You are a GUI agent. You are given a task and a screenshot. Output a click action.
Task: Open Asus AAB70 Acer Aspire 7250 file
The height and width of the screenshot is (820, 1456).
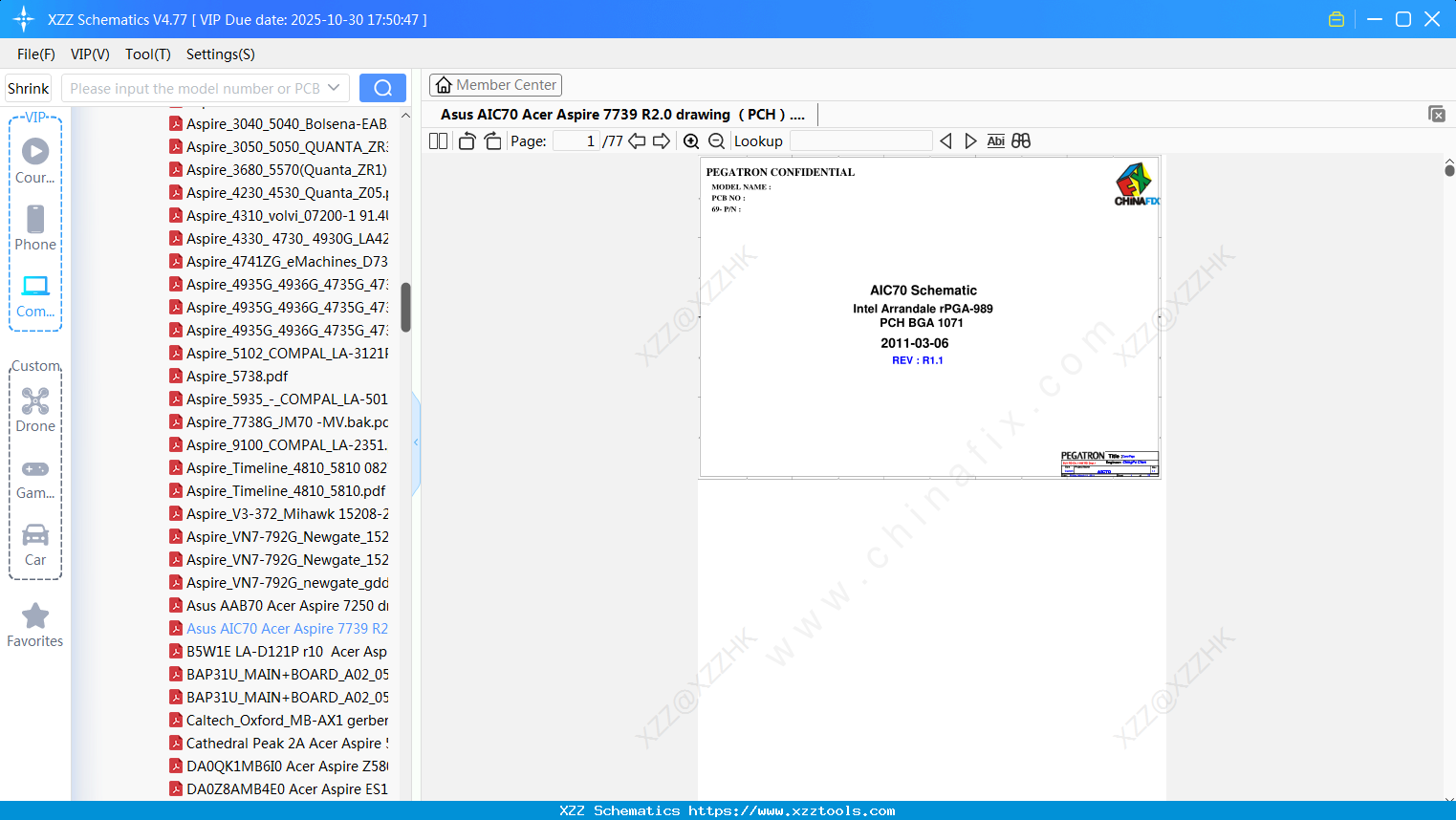[279, 605]
